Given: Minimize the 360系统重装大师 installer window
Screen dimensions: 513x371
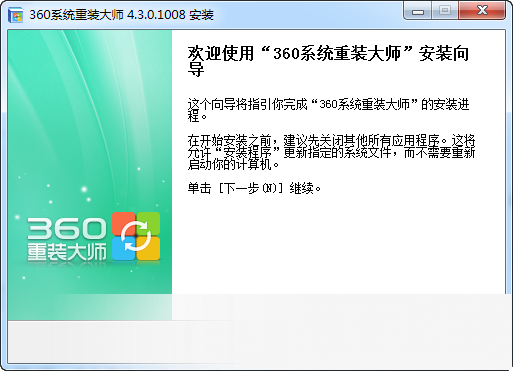Looking at the screenshot, I should coord(417,11).
